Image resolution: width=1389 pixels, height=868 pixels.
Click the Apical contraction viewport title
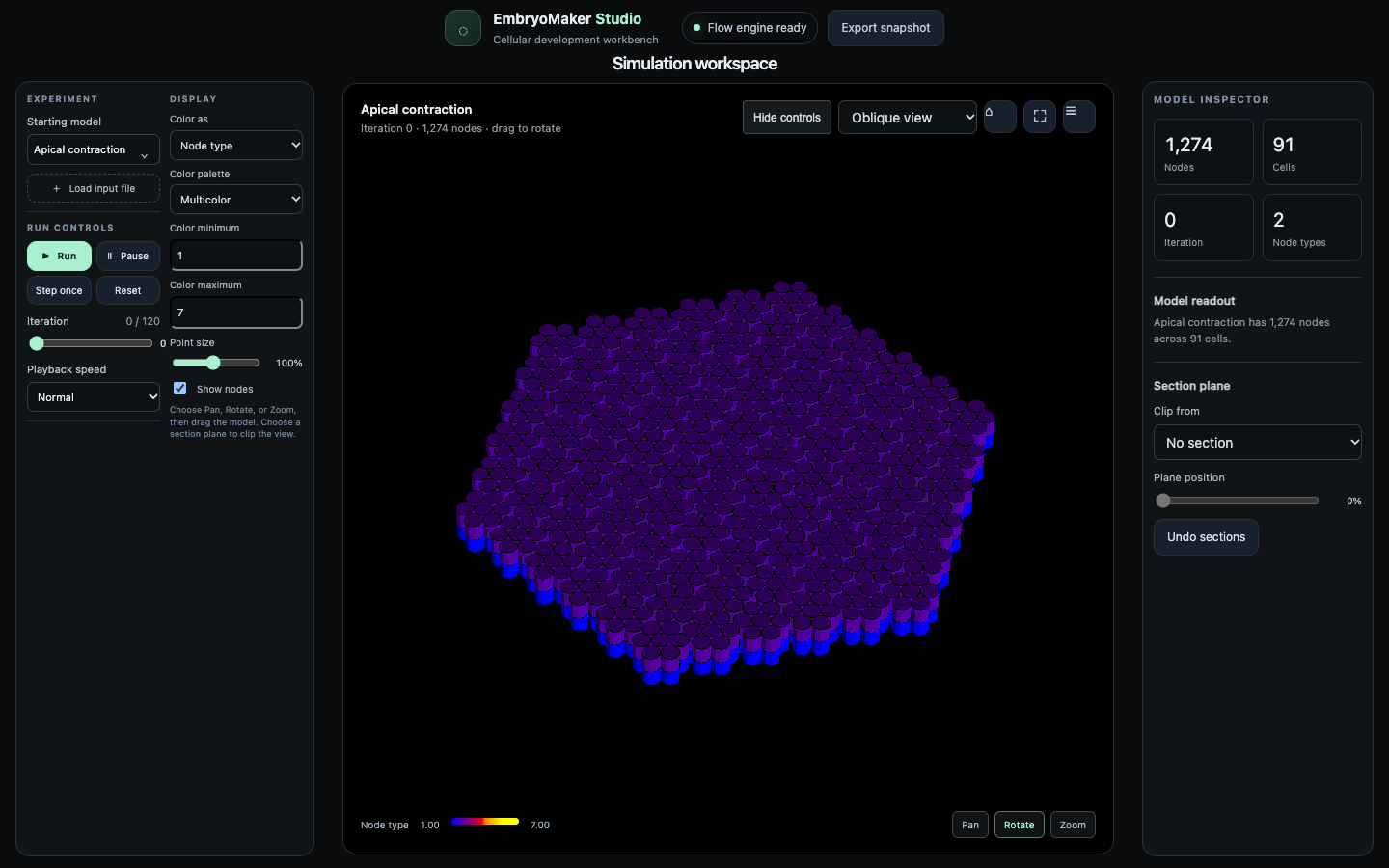(x=417, y=109)
